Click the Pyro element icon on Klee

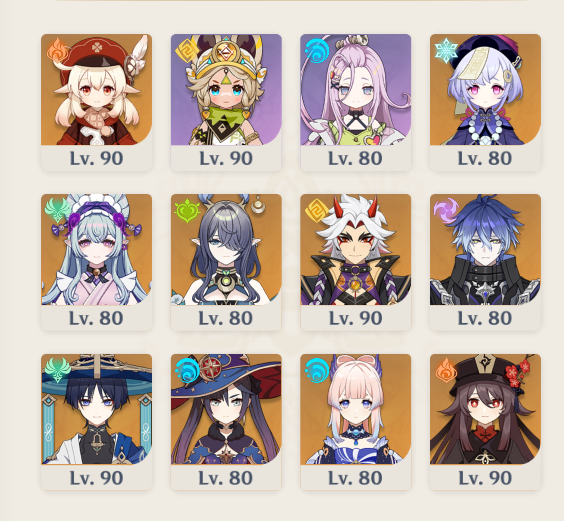point(58,51)
